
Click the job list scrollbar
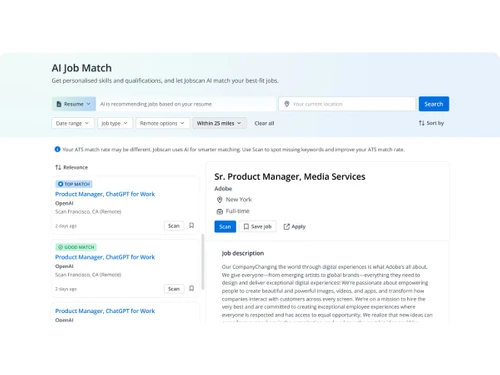coord(203,262)
